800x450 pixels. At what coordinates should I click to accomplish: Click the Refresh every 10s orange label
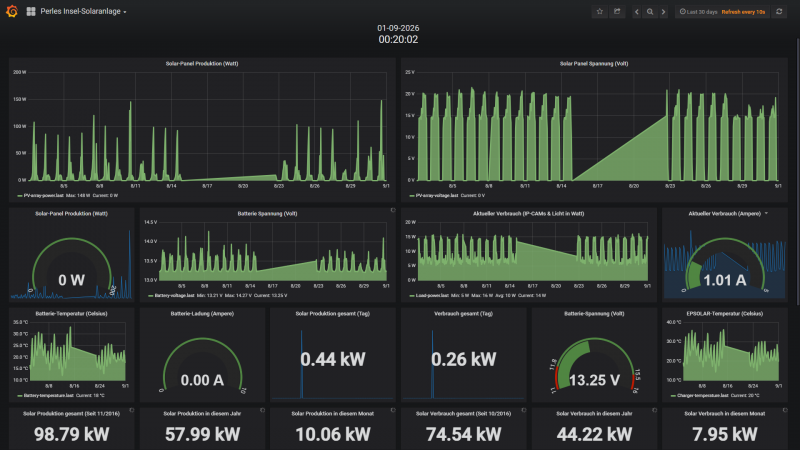[x=743, y=12]
